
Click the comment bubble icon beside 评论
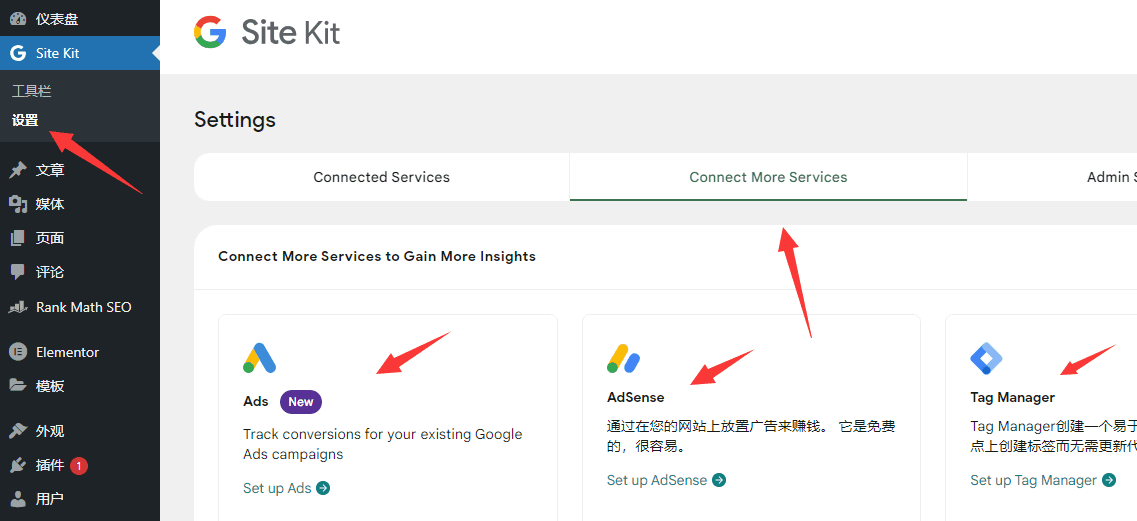click(18, 272)
